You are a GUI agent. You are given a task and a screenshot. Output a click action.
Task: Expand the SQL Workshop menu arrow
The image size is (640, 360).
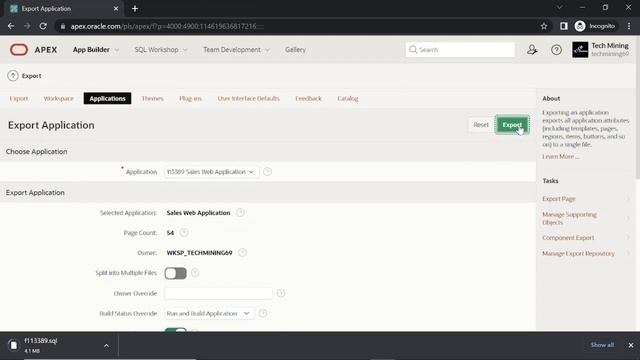click(x=185, y=50)
